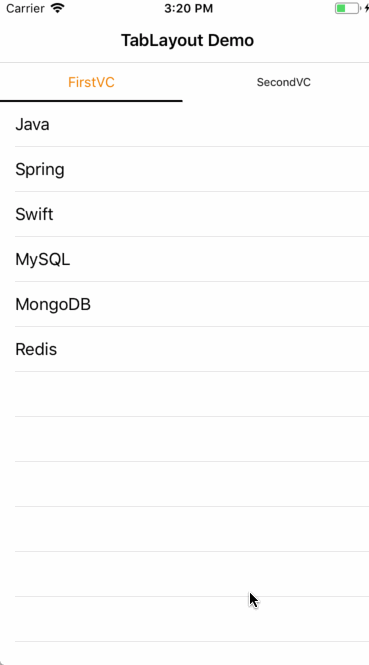The width and height of the screenshot is (369, 665).
Task: Tap the empty row under the mouse cursor
Action: point(184,619)
